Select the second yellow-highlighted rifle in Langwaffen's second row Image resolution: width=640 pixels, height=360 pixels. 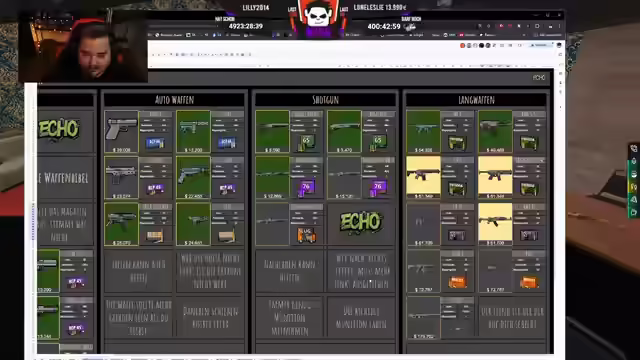pyautogui.click(x=495, y=178)
